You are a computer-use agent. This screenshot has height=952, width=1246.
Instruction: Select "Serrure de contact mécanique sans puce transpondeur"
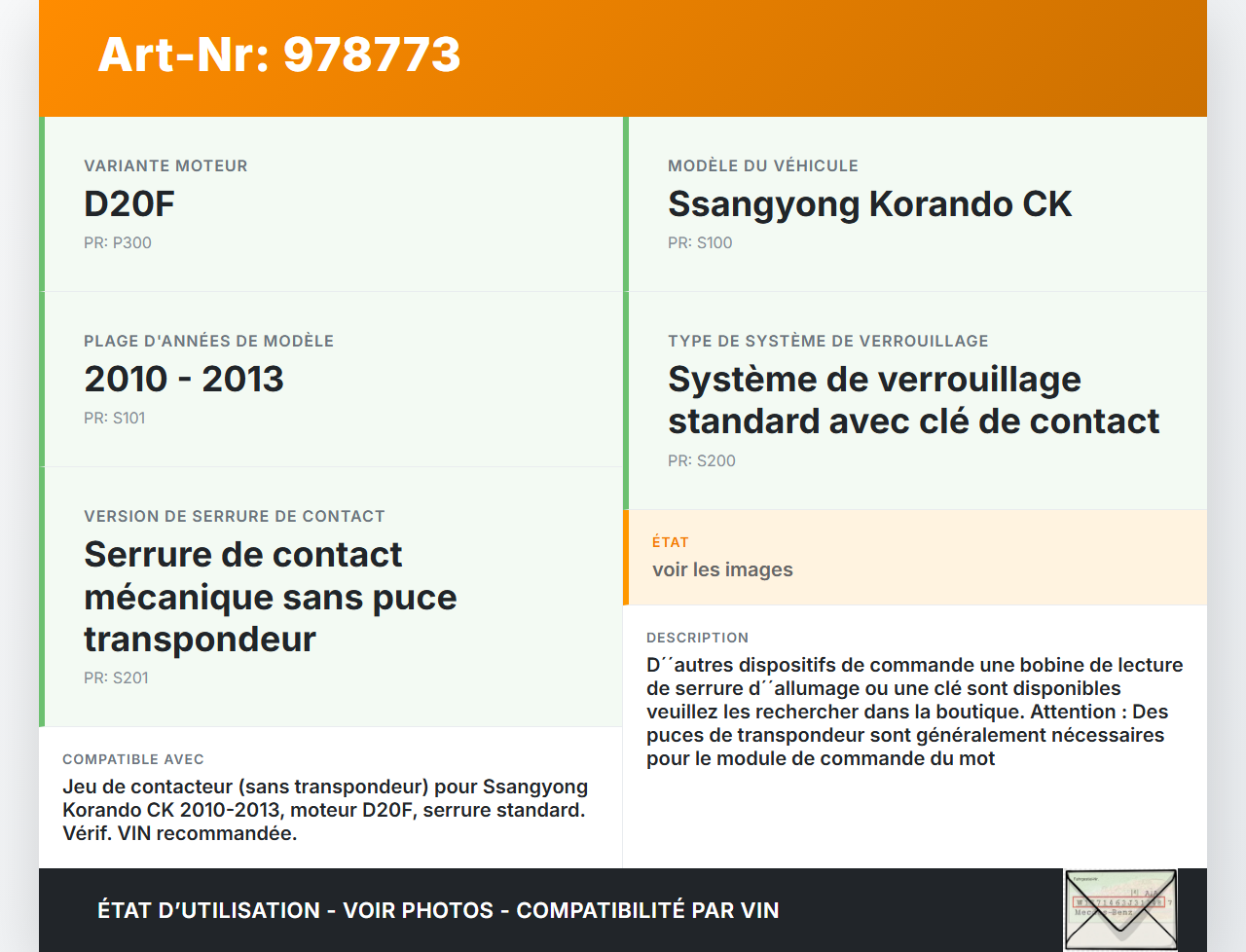(271, 597)
